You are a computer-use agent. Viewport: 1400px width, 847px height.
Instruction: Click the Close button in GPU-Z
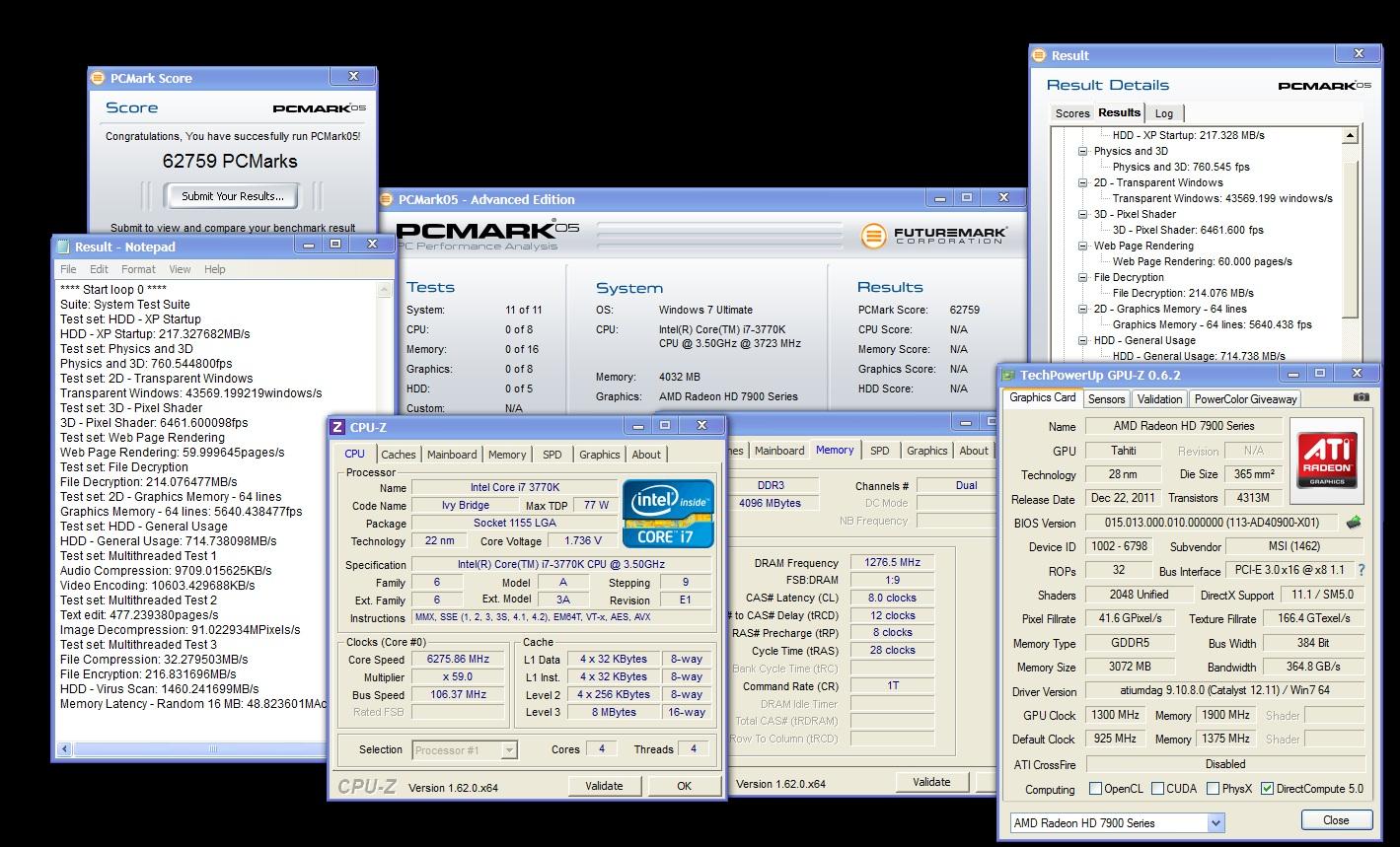coord(1336,820)
